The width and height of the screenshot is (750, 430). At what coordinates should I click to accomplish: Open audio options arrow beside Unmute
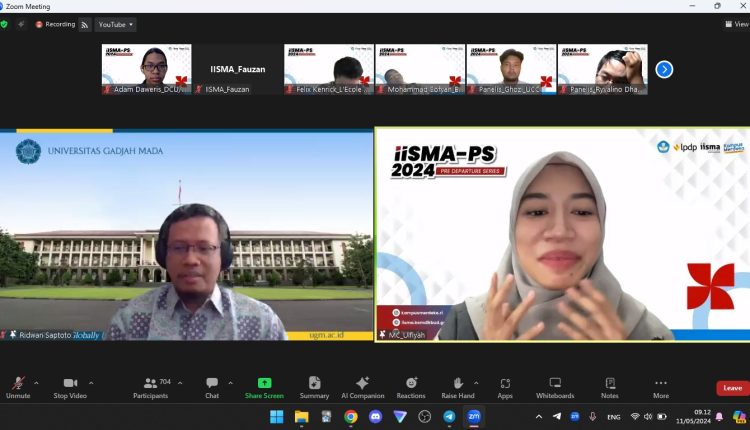[x=36, y=383]
